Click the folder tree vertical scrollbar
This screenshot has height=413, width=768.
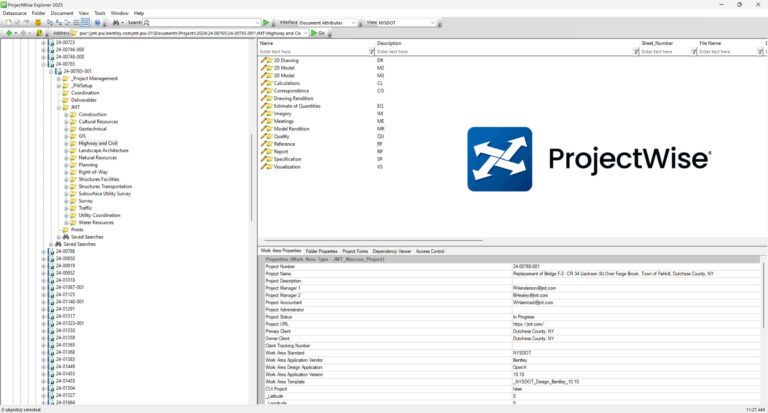(x=252, y=176)
